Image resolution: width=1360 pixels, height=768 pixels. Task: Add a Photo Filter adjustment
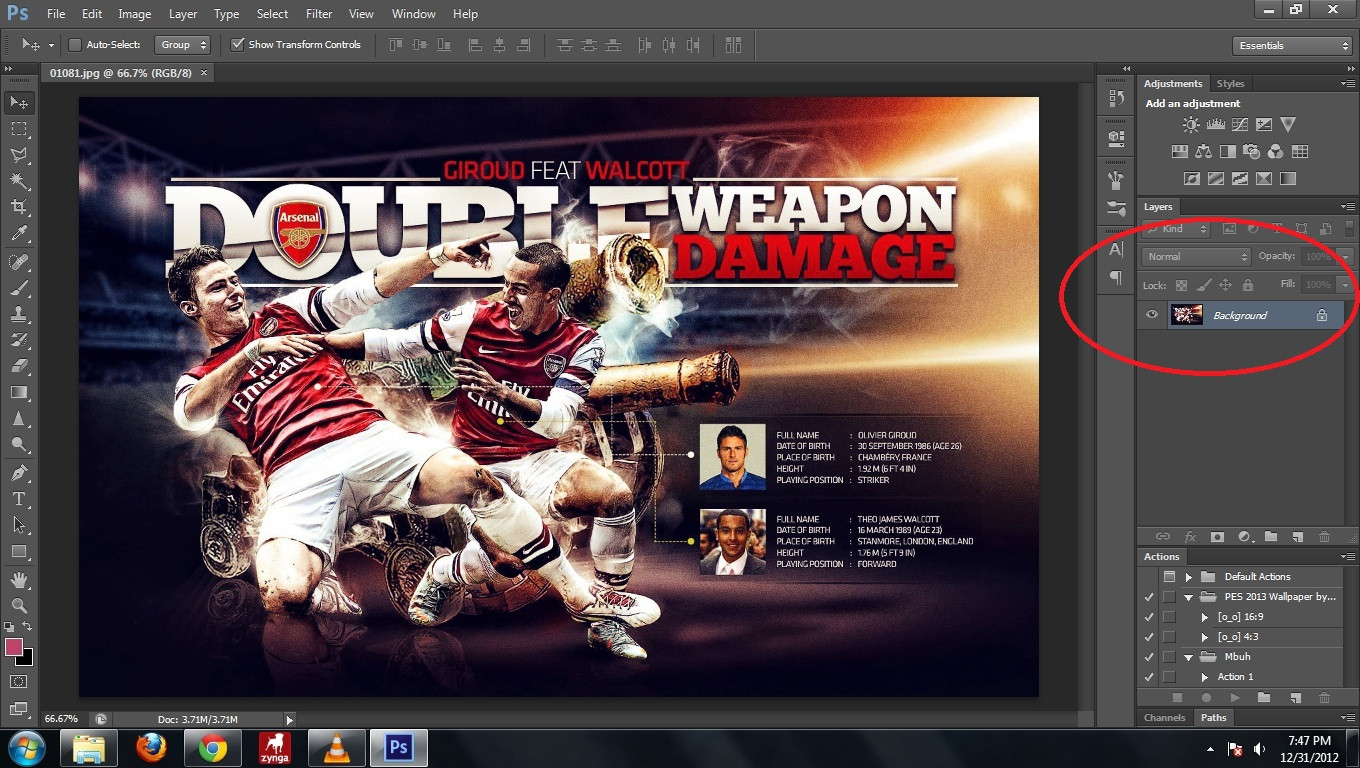point(1251,152)
